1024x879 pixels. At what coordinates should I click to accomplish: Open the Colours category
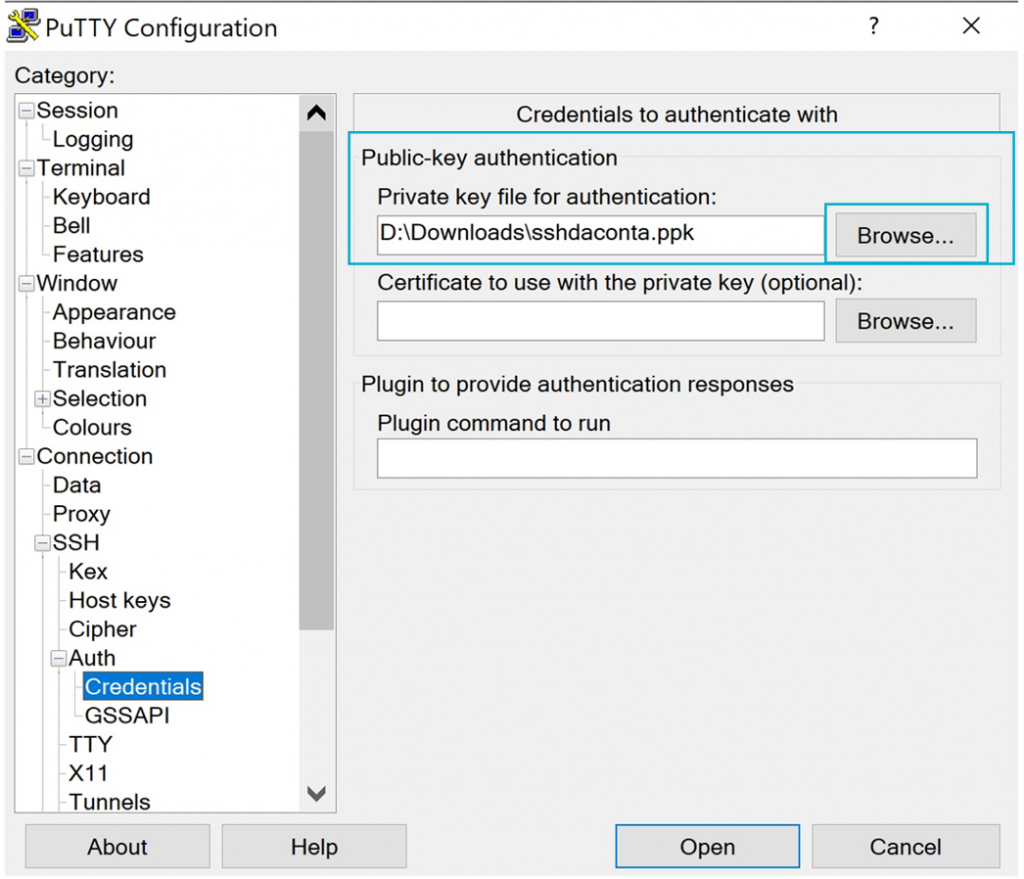[x=92, y=427]
